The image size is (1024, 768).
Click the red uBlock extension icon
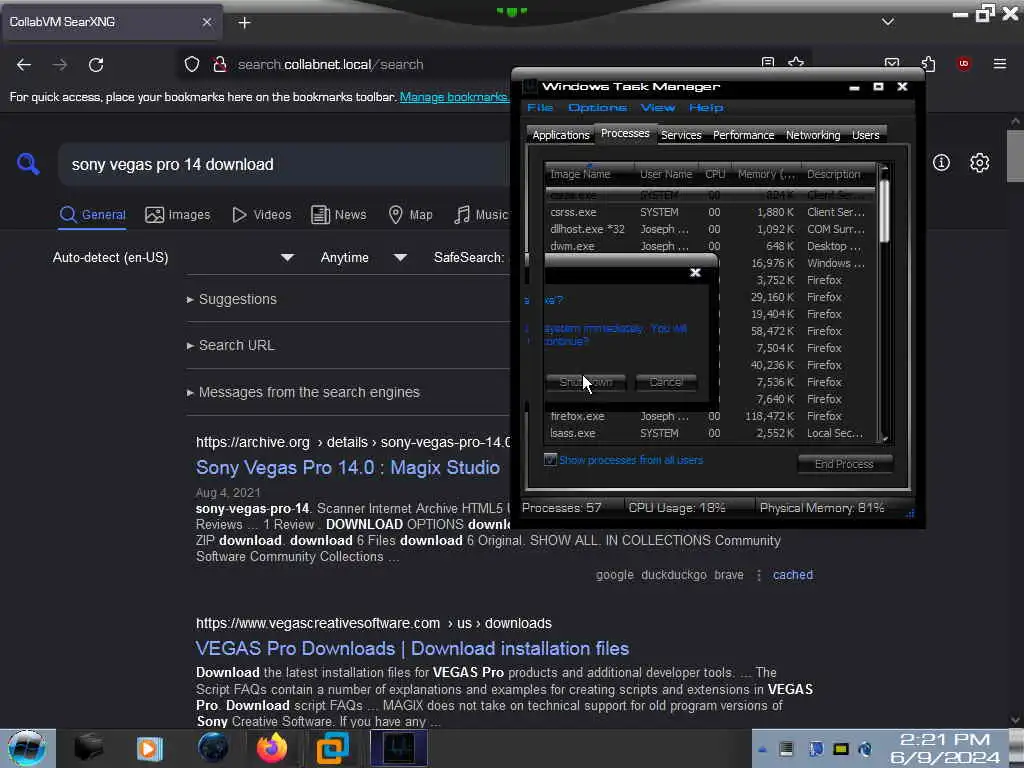tap(963, 63)
